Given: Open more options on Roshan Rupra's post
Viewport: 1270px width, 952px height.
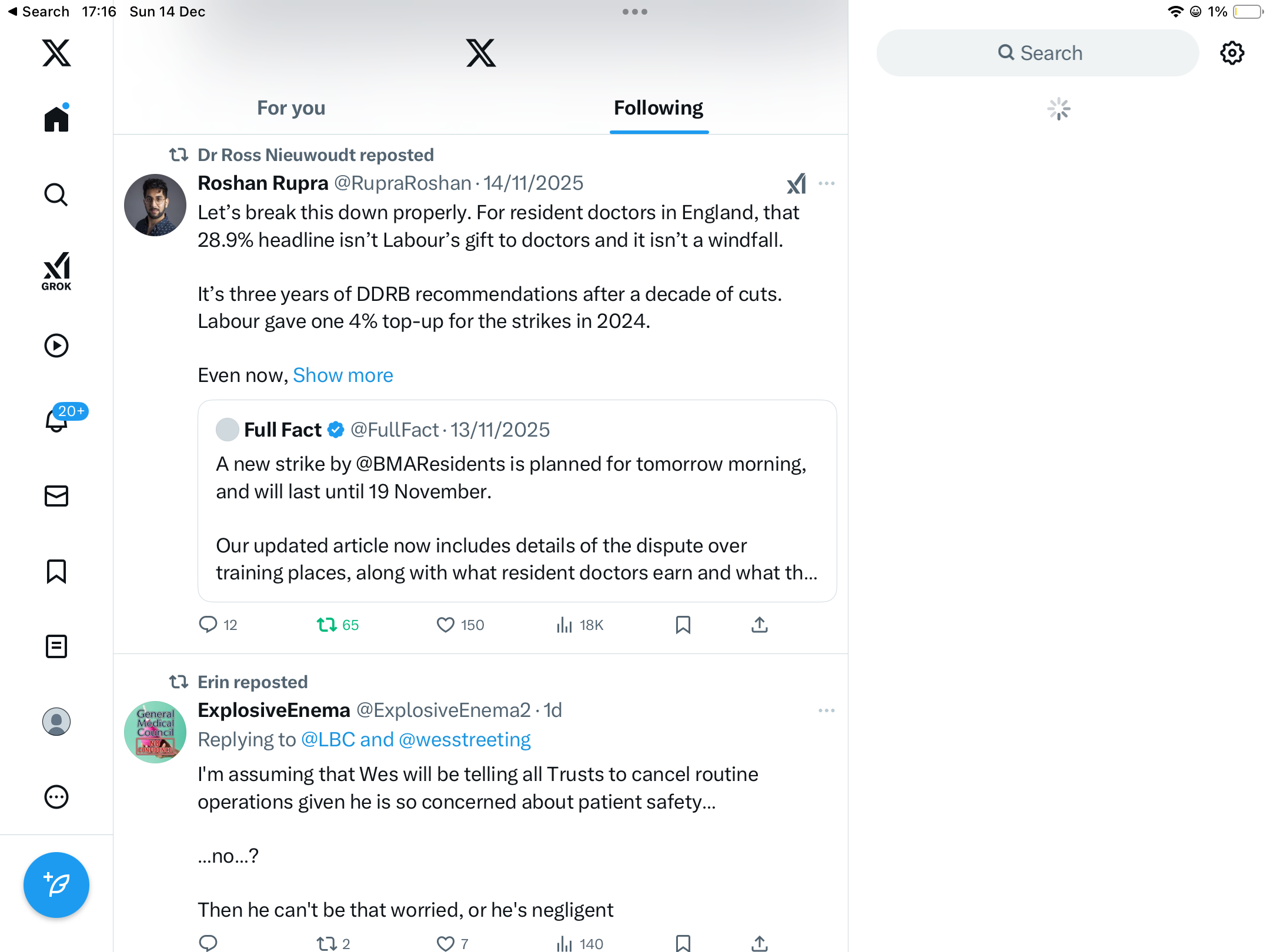Looking at the screenshot, I should 827,183.
